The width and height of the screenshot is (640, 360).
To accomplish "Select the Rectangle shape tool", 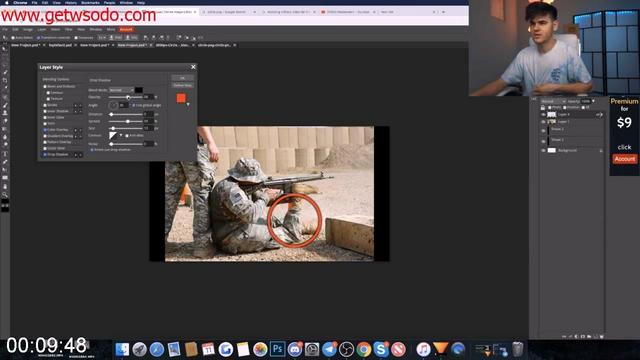I will (4, 178).
